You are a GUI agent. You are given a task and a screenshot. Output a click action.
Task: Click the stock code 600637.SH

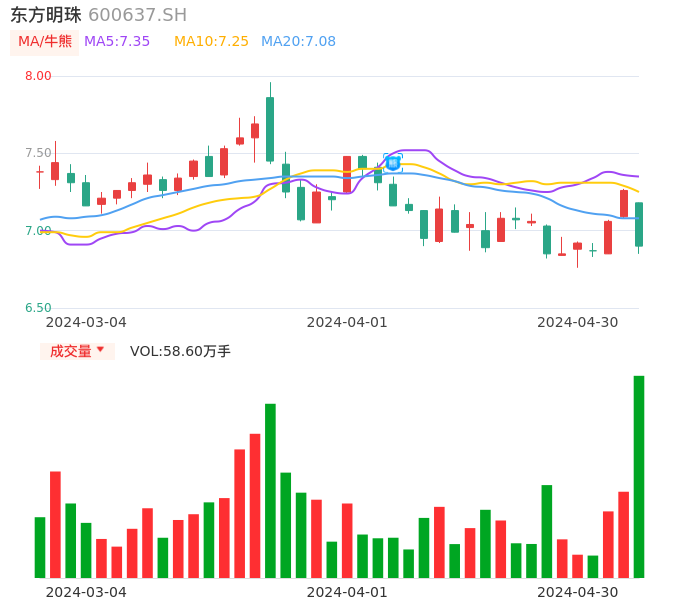(137, 15)
